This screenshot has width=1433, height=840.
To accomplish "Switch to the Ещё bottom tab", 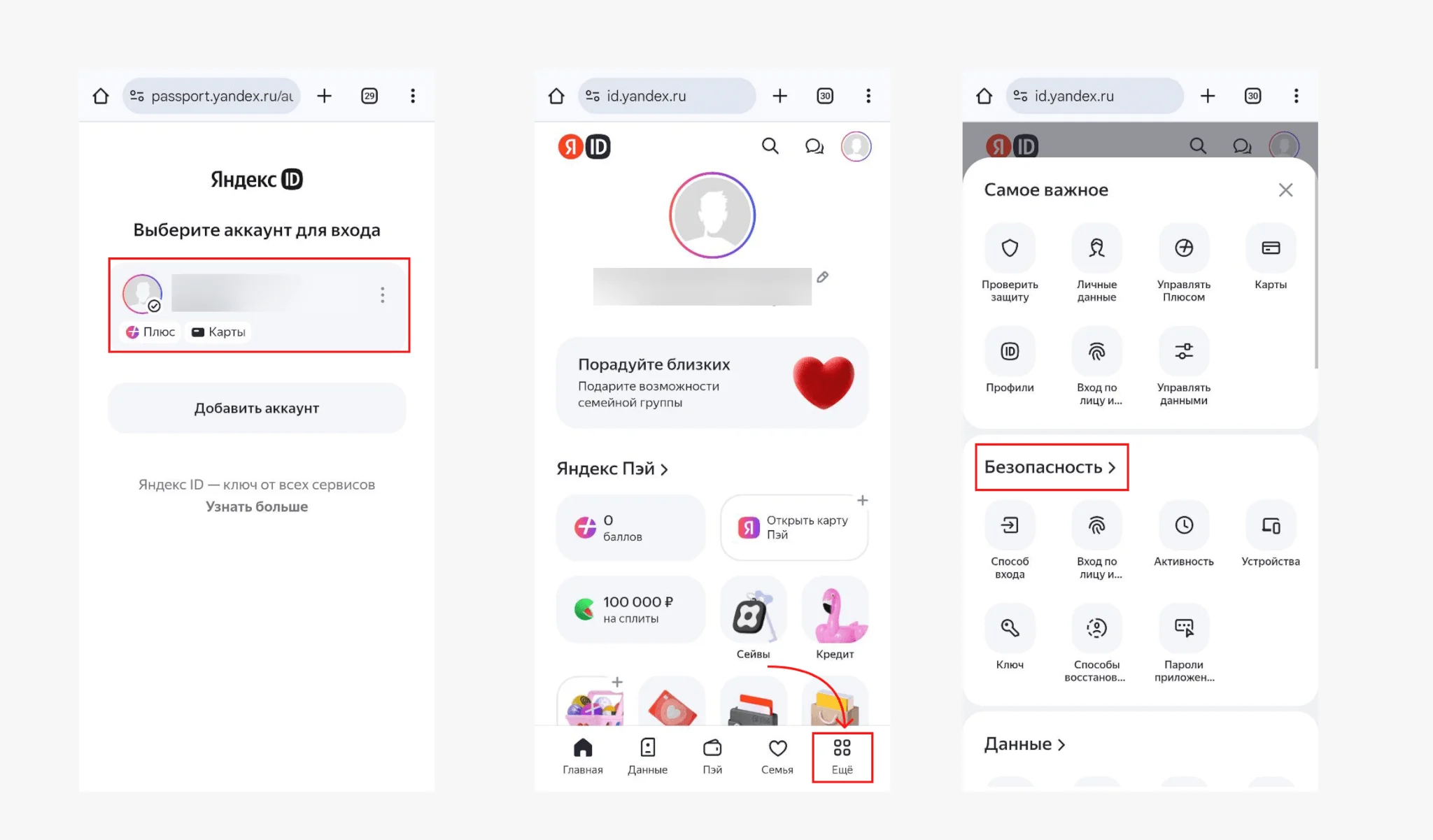I will (x=842, y=757).
